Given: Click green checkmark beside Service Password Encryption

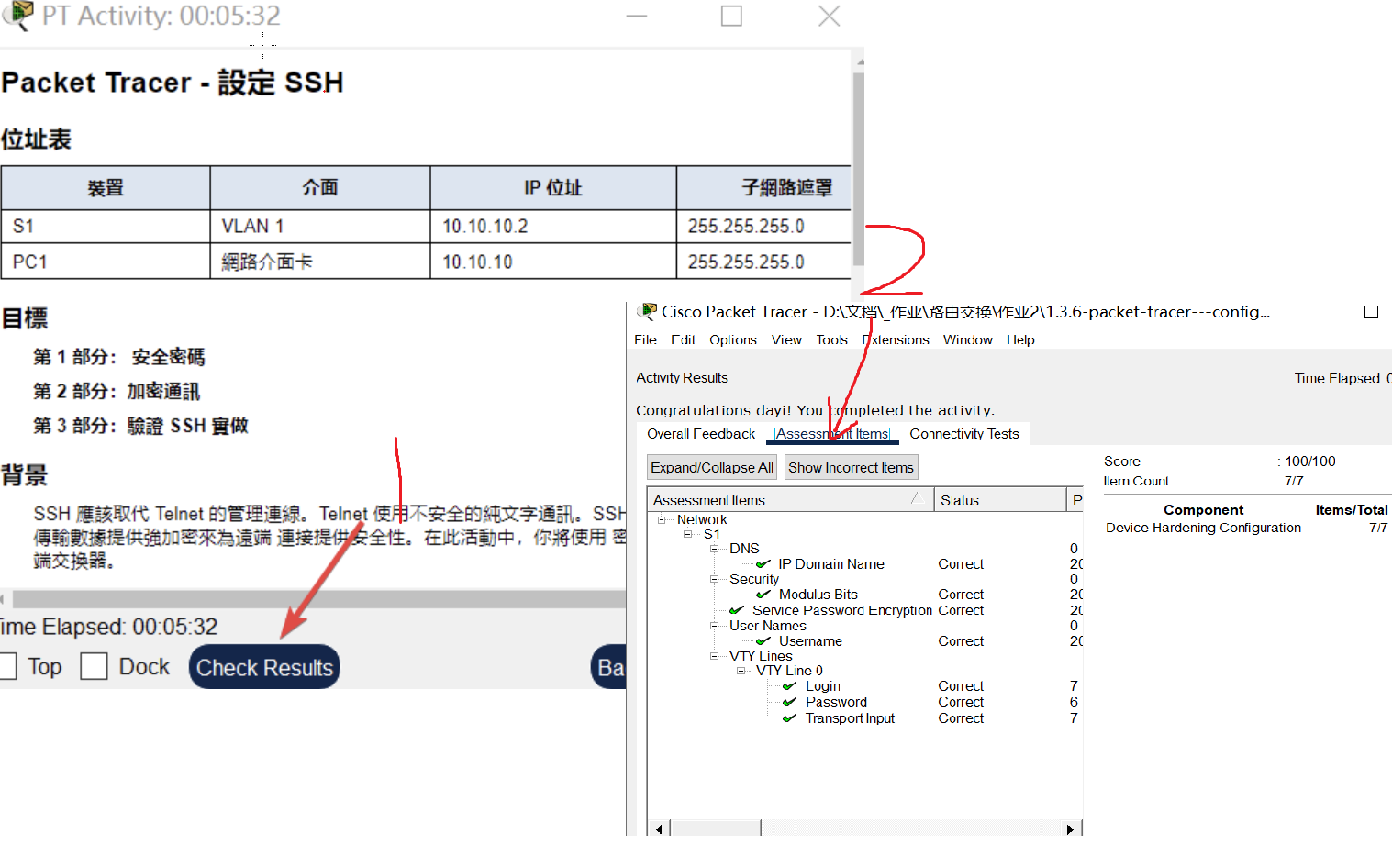Looking at the screenshot, I should pyautogui.click(x=737, y=610).
